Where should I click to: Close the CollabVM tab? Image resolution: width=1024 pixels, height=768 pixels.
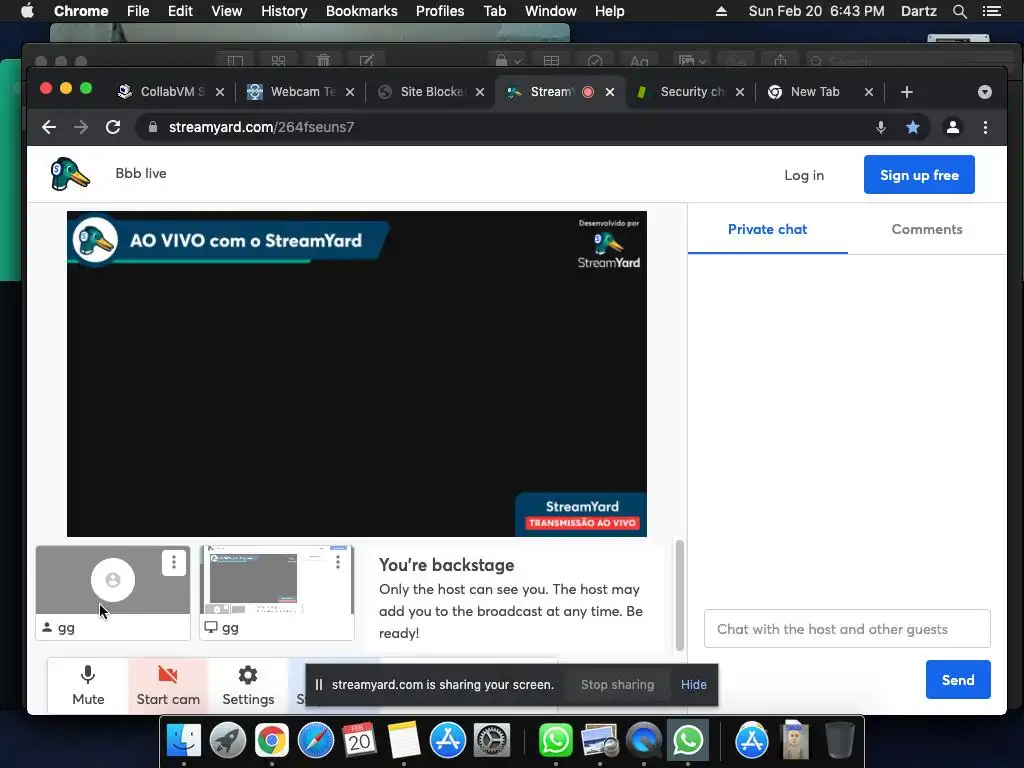220,92
